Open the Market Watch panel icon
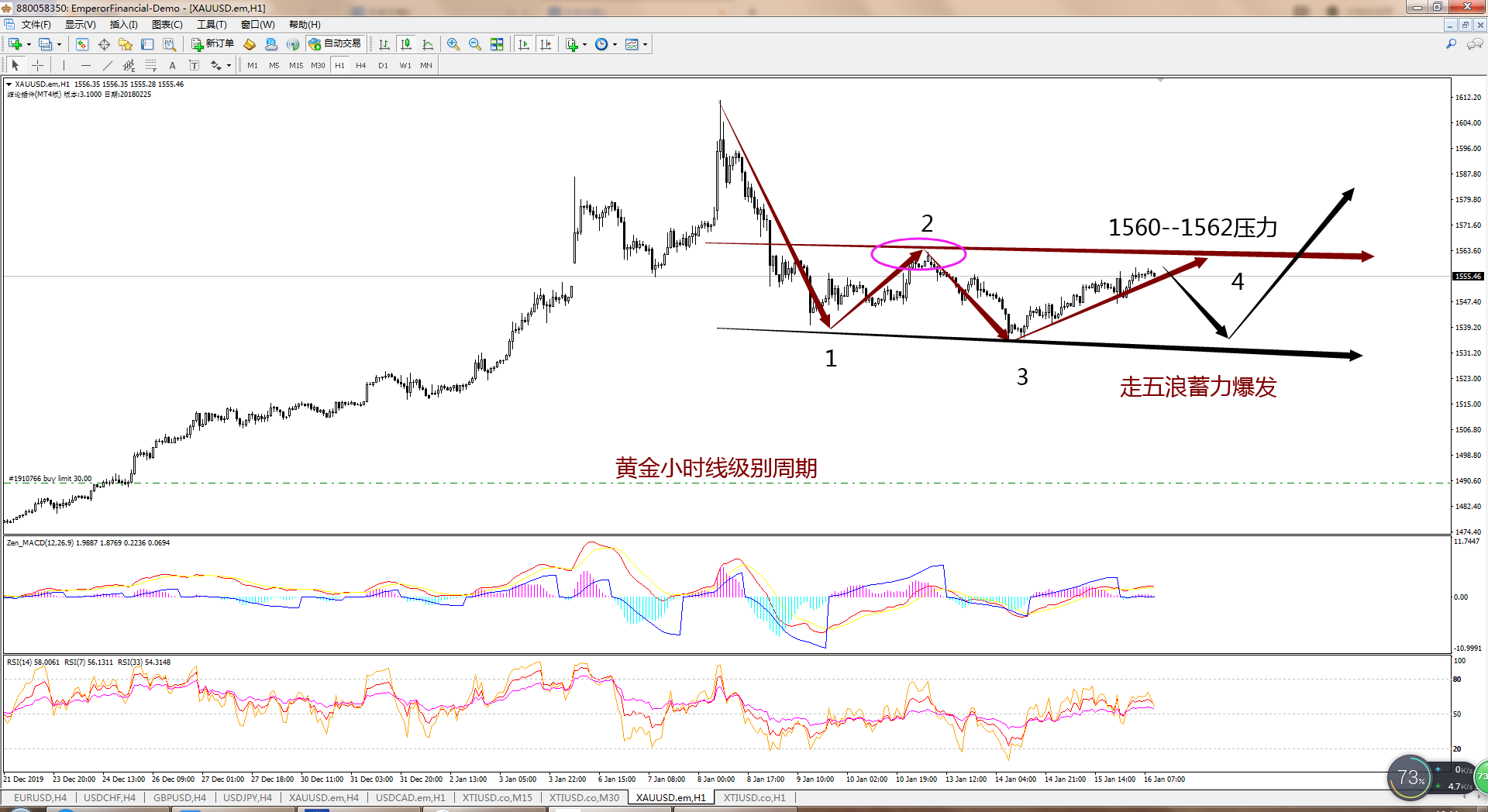Image resolution: width=1488 pixels, height=812 pixels. coord(82,44)
